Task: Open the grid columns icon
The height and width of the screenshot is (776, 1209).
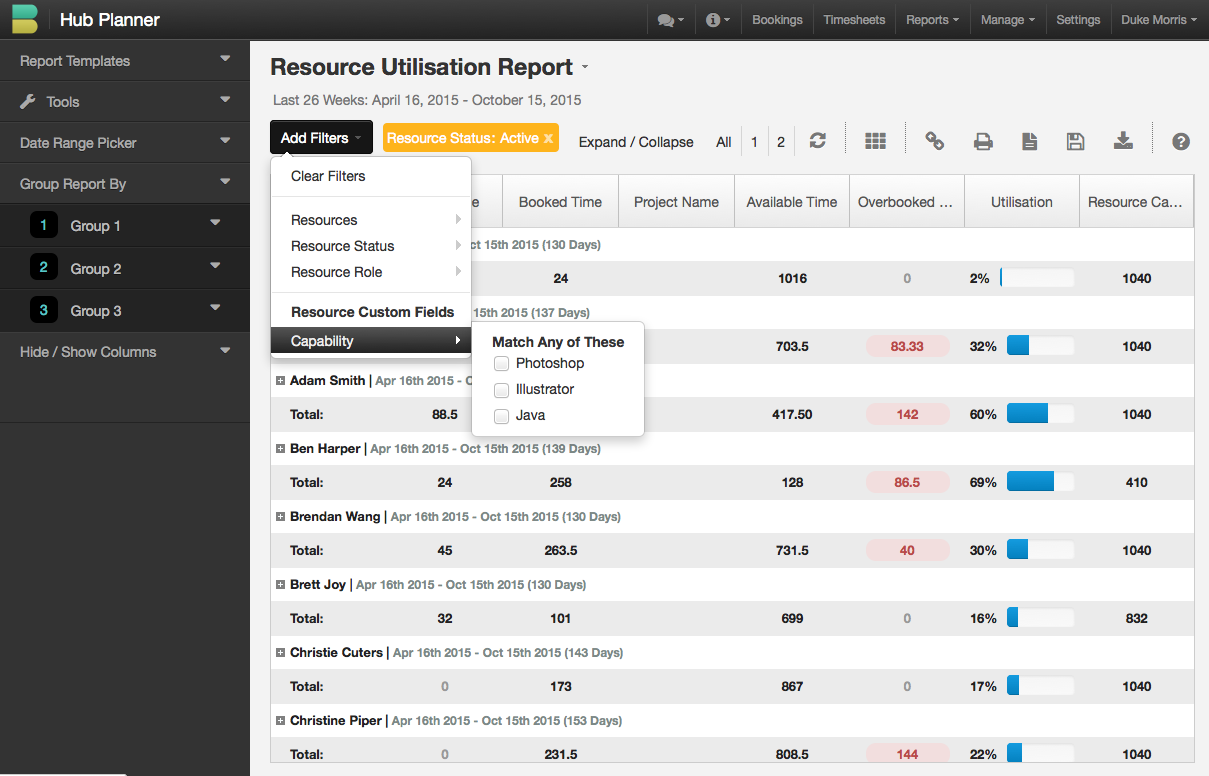Action: pos(876,141)
